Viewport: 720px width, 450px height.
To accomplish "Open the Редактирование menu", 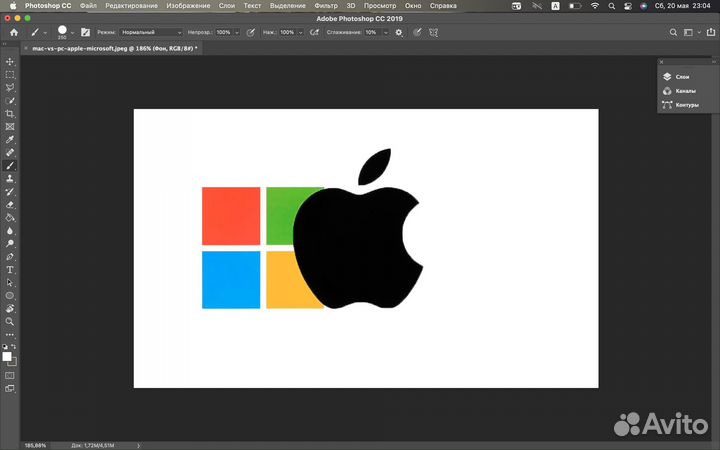I will pos(131,6).
